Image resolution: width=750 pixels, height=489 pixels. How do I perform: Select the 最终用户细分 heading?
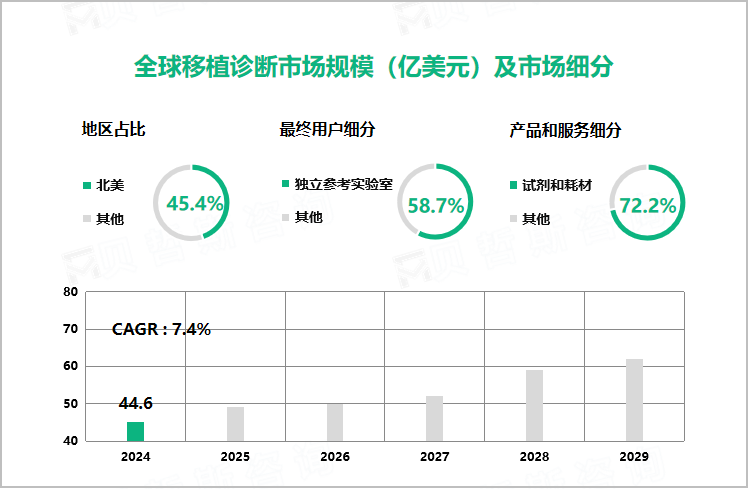click(327, 129)
